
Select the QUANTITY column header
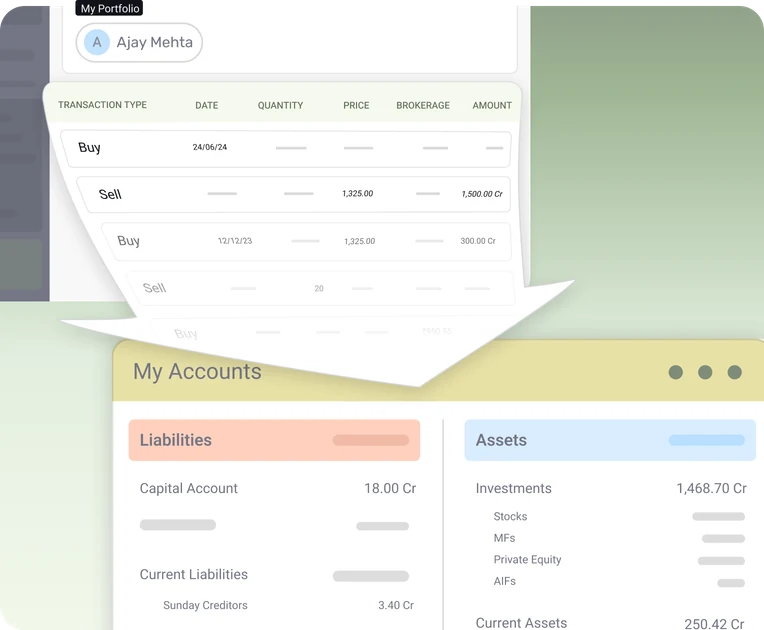(x=280, y=105)
